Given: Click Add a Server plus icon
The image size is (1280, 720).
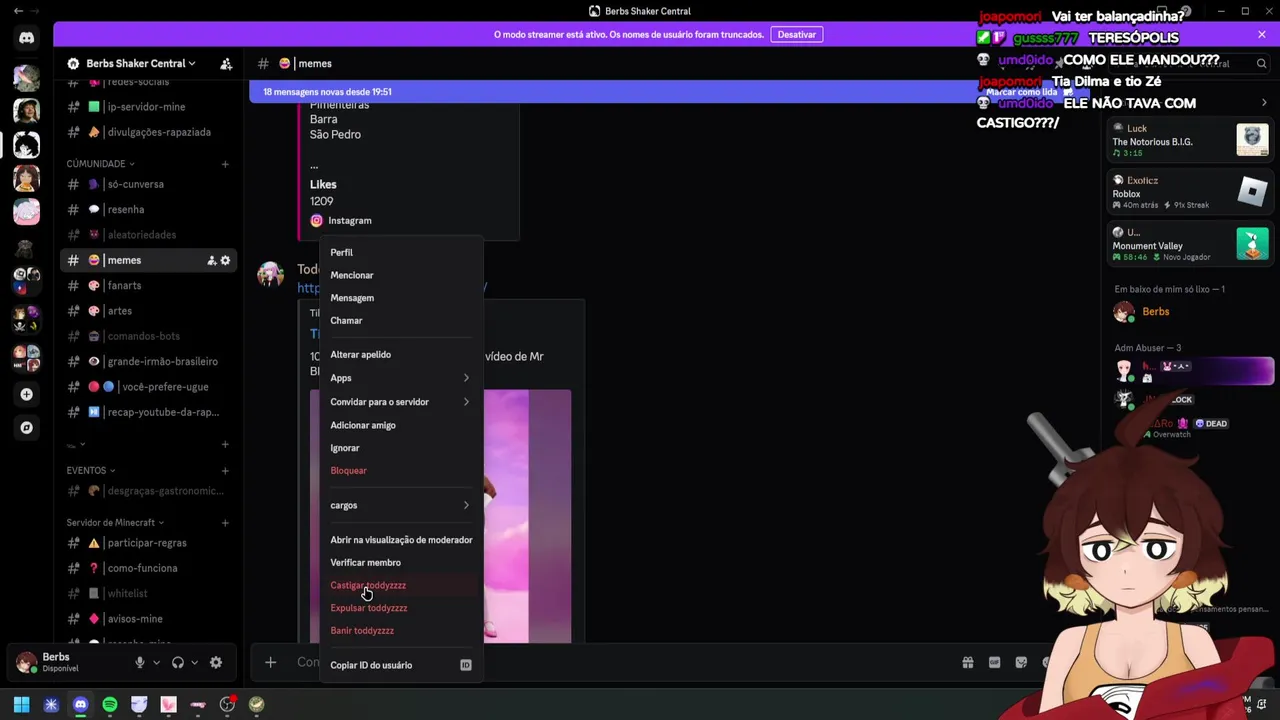Looking at the screenshot, I should click(x=26, y=394).
